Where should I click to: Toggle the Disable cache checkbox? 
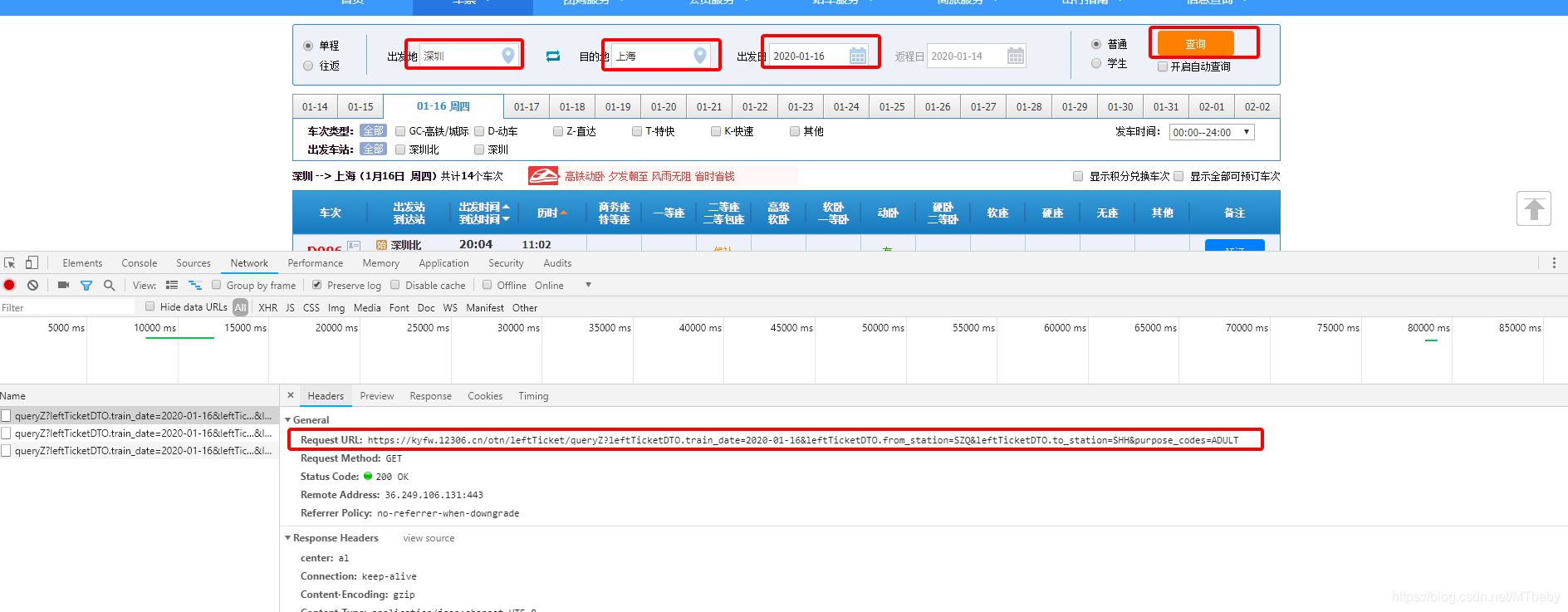[395, 285]
